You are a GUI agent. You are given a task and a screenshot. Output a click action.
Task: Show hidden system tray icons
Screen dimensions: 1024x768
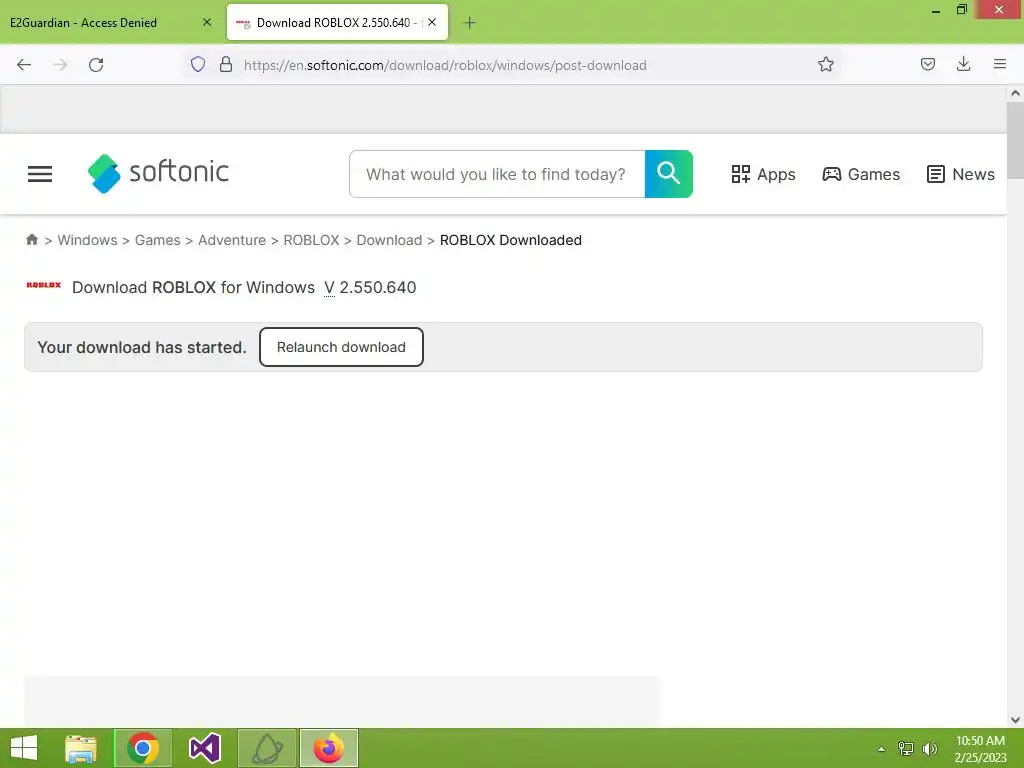click(881, 749)
